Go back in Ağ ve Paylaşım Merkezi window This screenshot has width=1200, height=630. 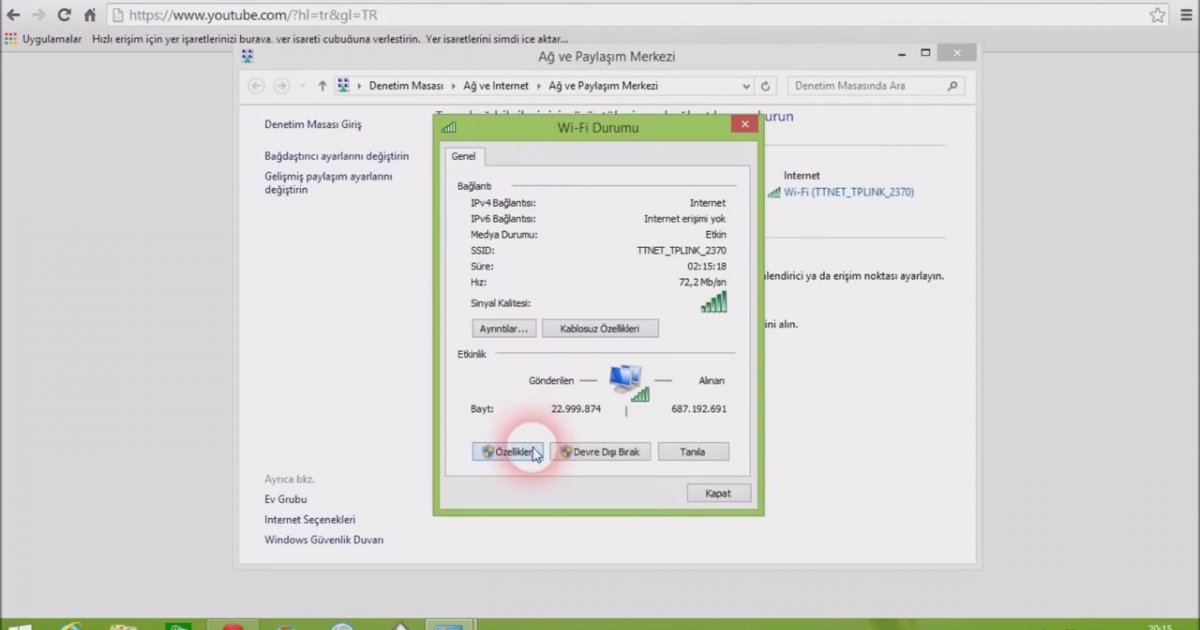tap(257, 86)
